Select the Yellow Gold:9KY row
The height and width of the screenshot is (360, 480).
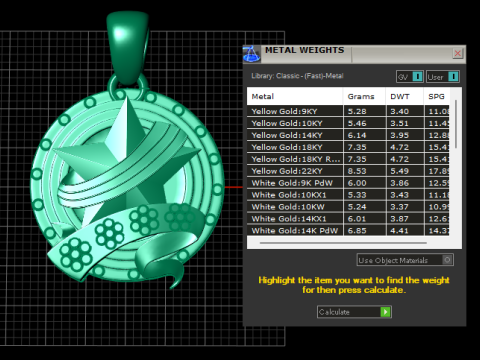pyautogui.click(x=348, y=111)
